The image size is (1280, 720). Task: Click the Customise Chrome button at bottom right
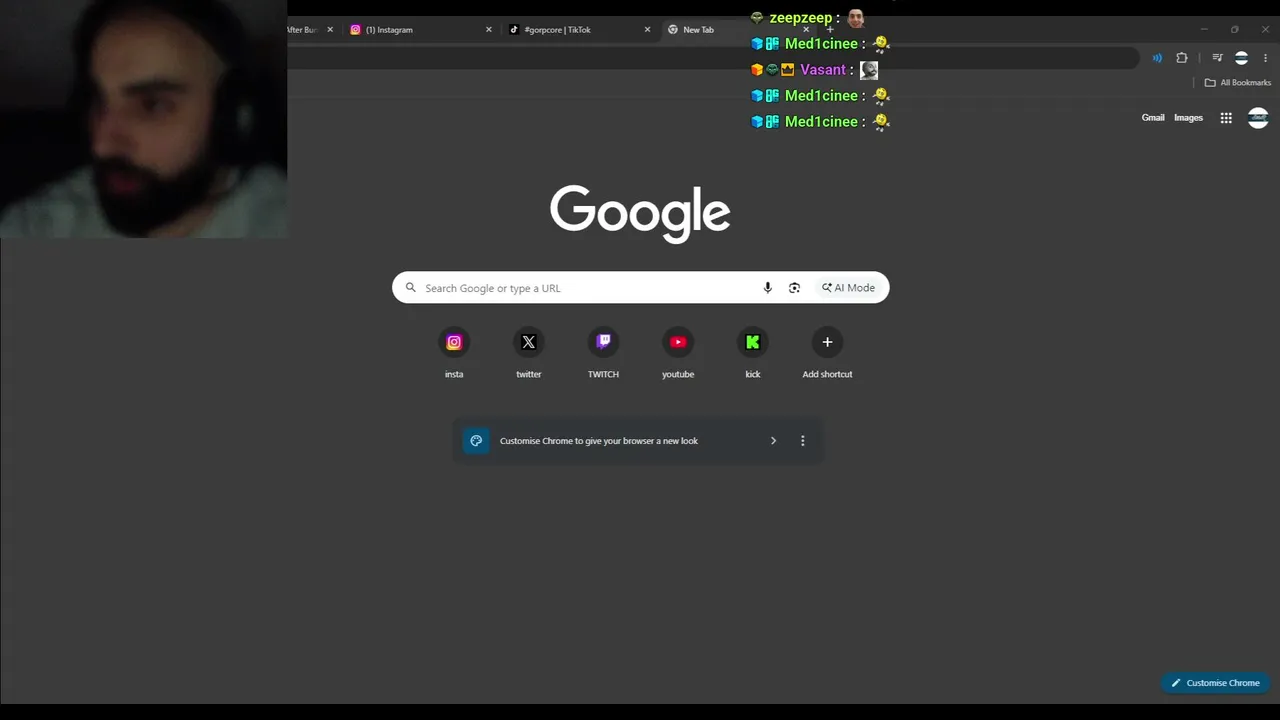click(x=1215, y=683)
